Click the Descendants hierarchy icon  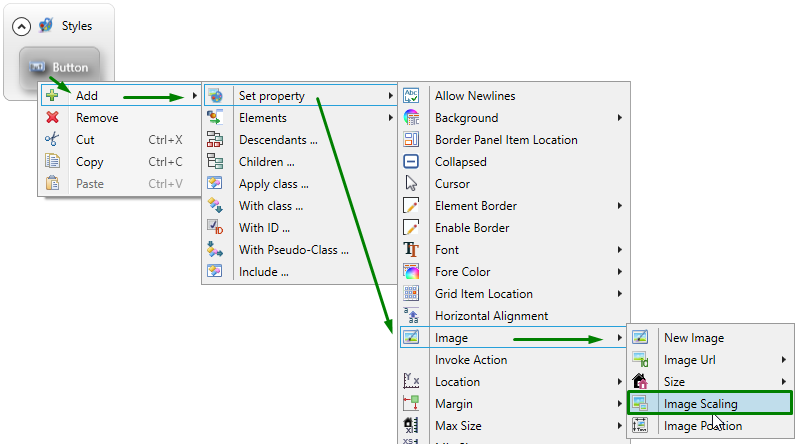point(215,140)
